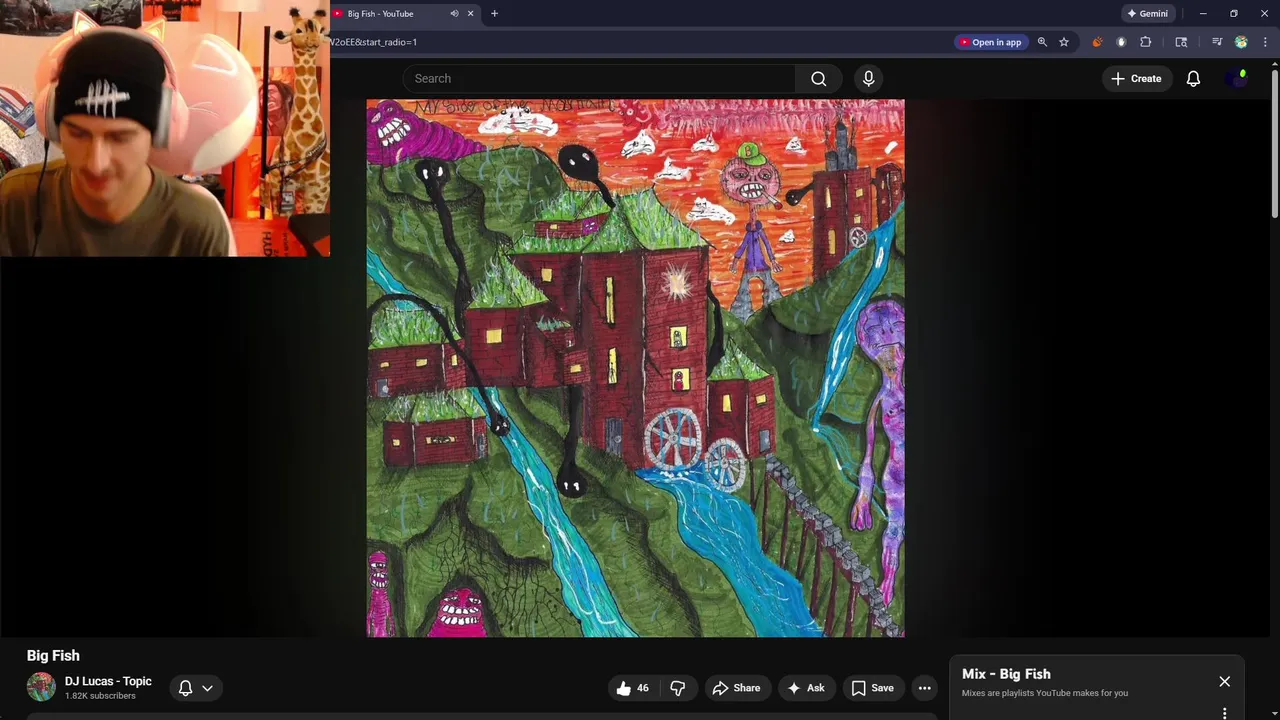Open the Chrome profile avatar
The image size is (1280, 720).
(x=1241, y=42)
